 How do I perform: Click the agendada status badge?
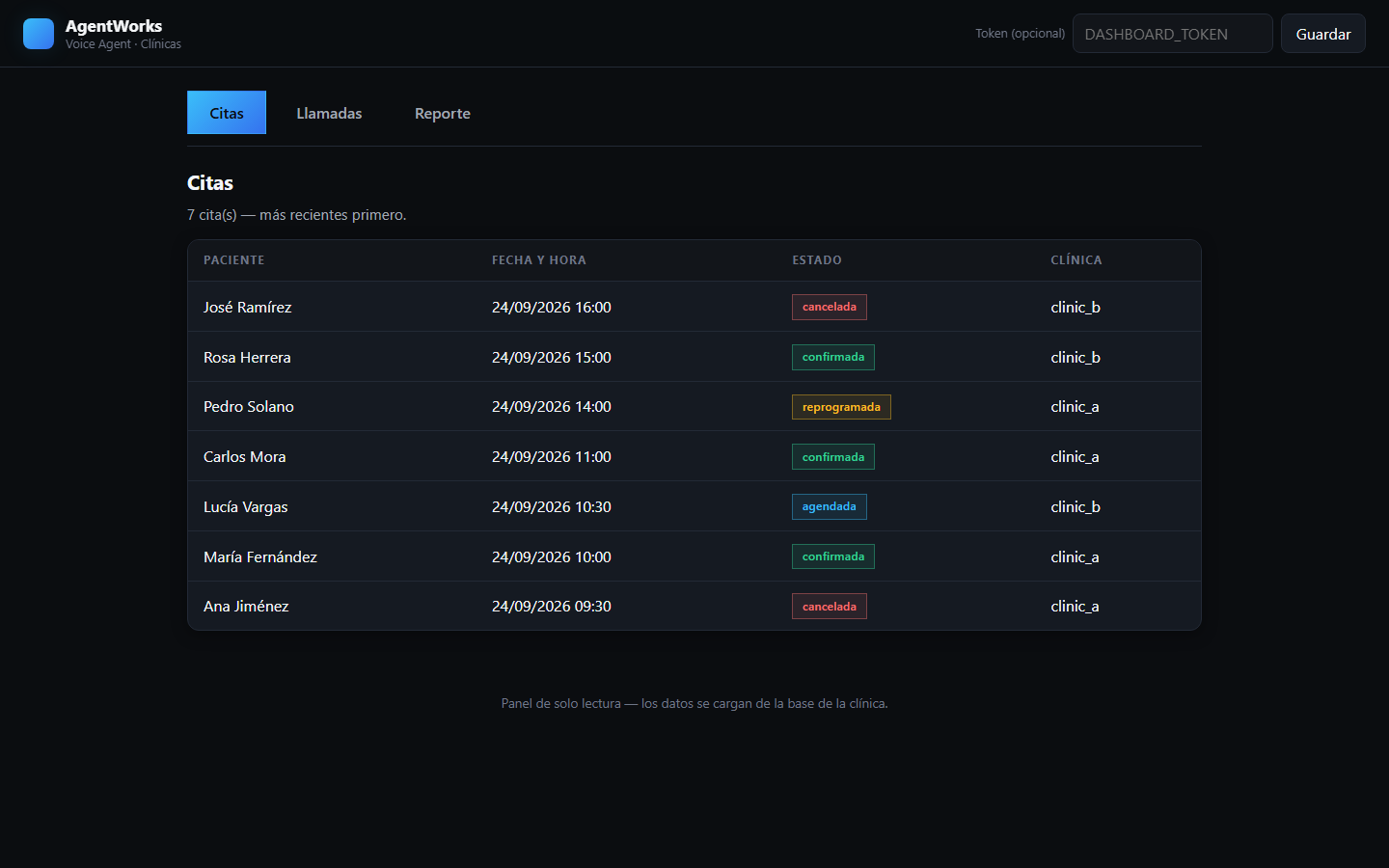point(830,506)
